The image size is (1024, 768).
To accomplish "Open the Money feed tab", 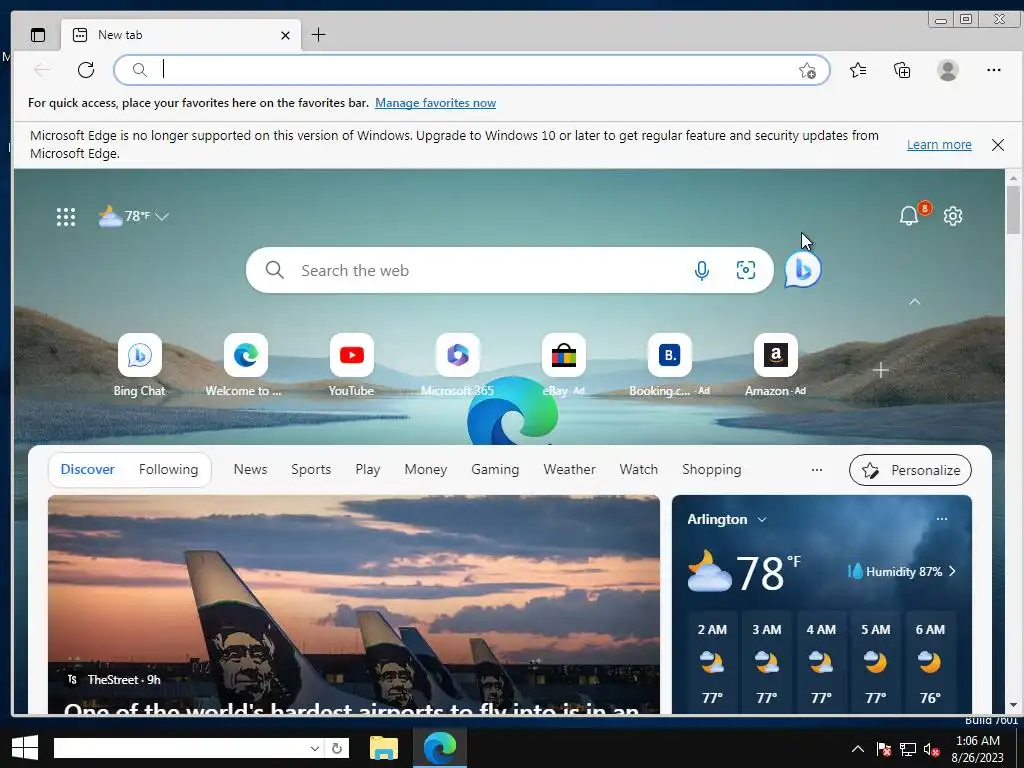I will 426,470.
